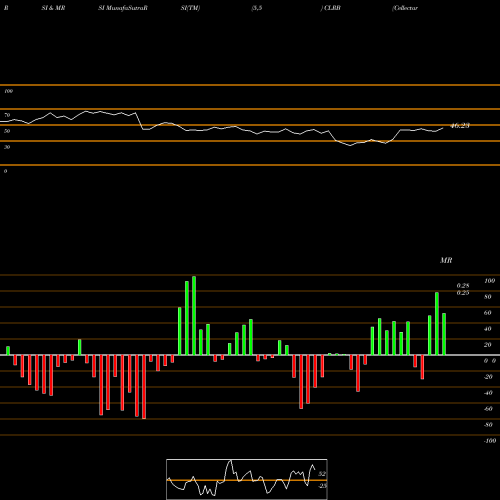Screen dimensions: 500x500
Task: Click the ') CLRB' ticker text
Action: [331, 8]
